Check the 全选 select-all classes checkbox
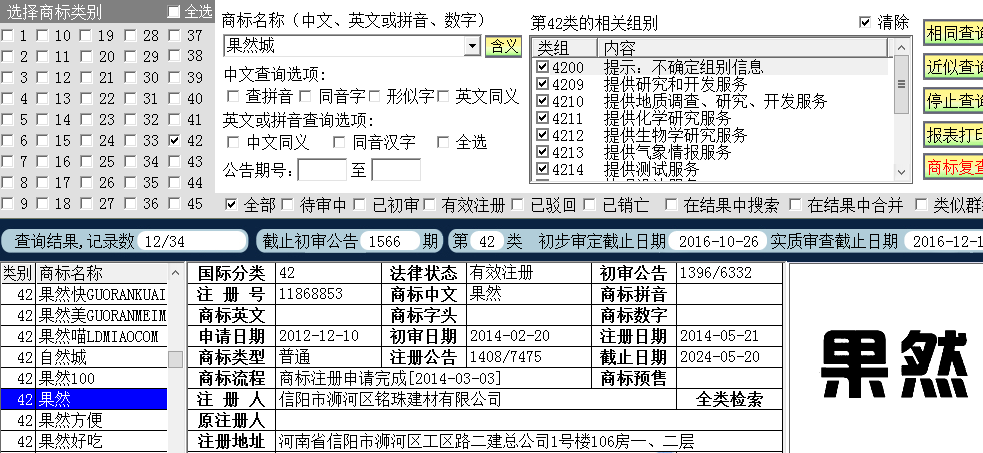The height and width of the screenshot is (453, 983). [x=174, y=11]
